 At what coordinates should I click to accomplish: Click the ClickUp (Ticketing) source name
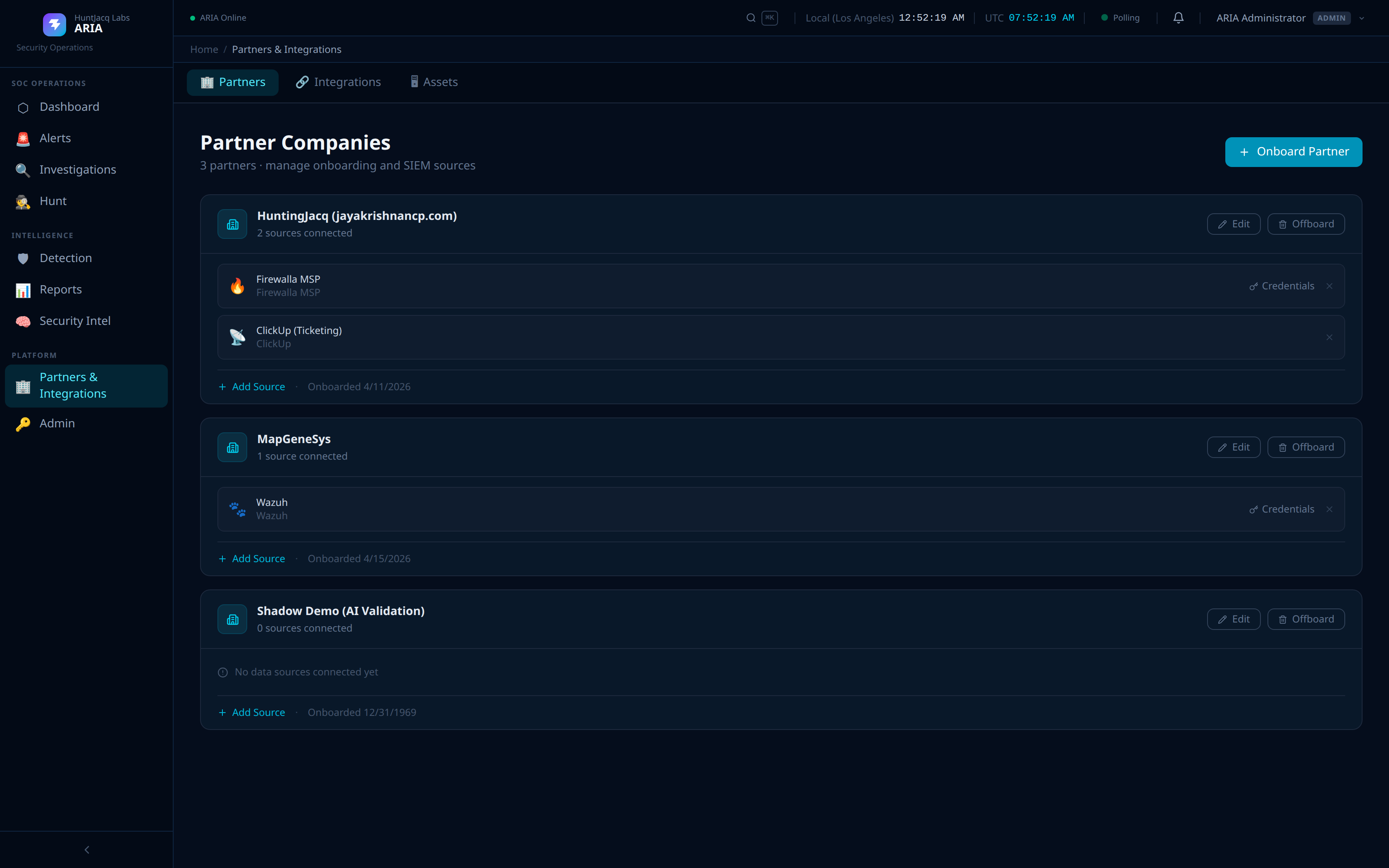coord(299,331)
